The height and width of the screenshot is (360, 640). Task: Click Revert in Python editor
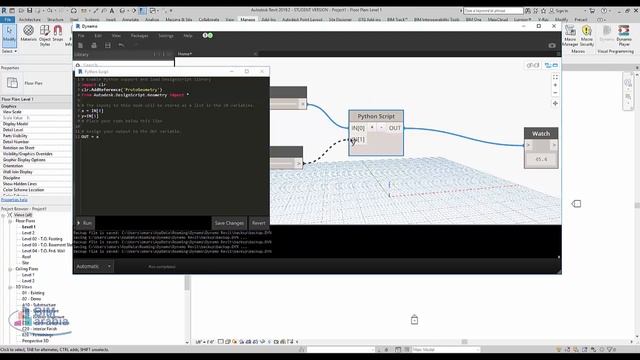pyautogui.click(x=259, y=223)
